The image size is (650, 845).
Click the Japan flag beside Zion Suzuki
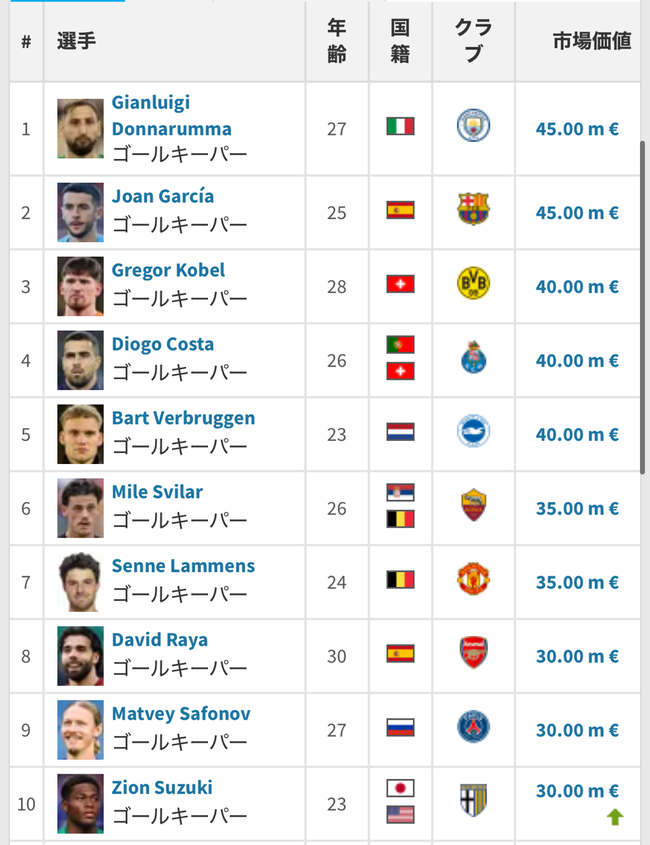tap(400, 788)
